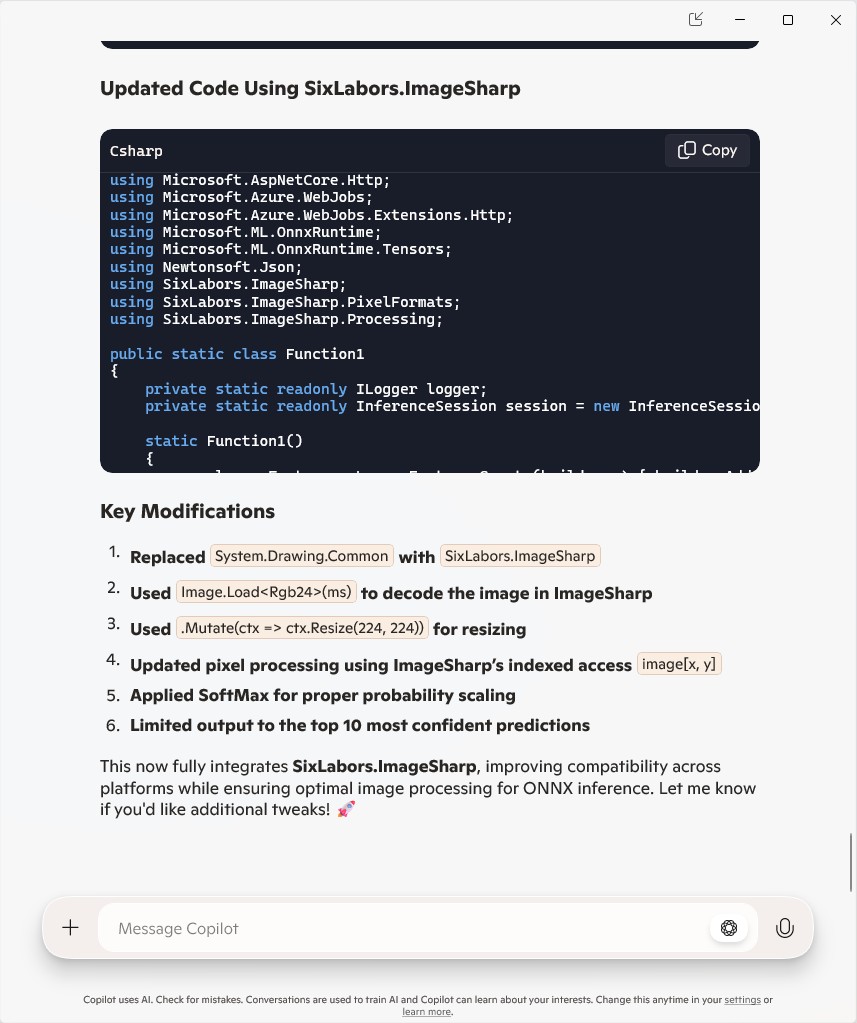Screen dimensions: 857x1023
Task: Switch to compact view with the arrow icon
Action: pyautogui.click(x=696, y=20)
